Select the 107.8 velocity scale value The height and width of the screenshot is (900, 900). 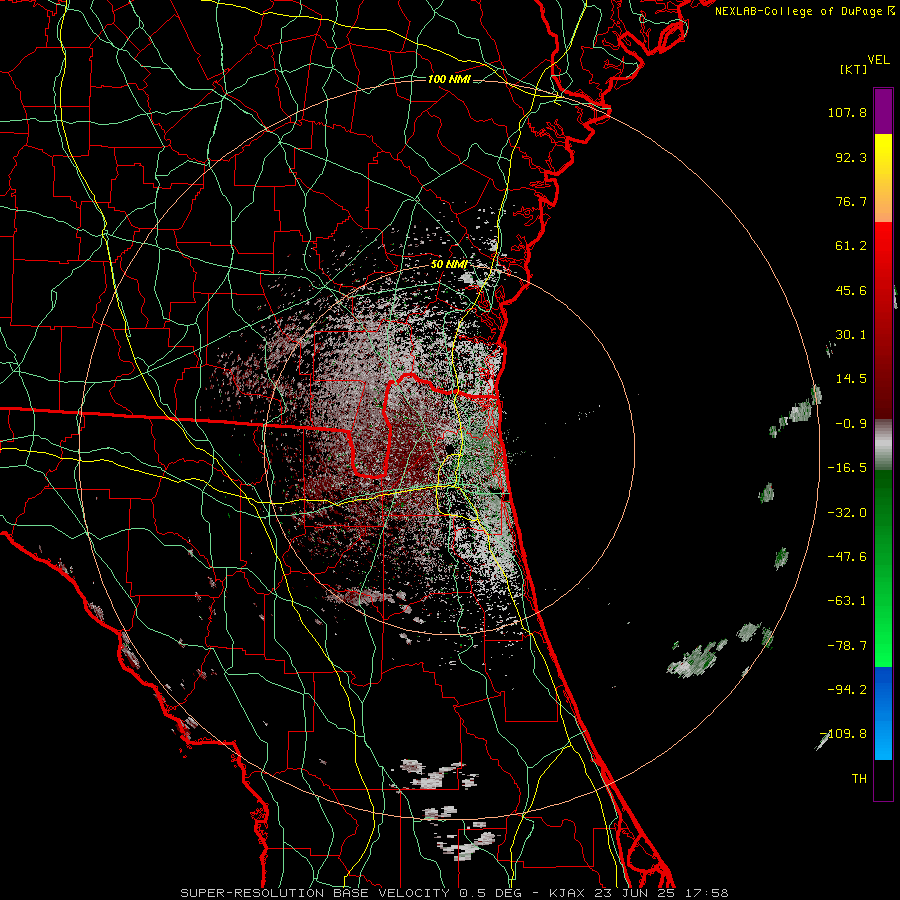point(847,112)
